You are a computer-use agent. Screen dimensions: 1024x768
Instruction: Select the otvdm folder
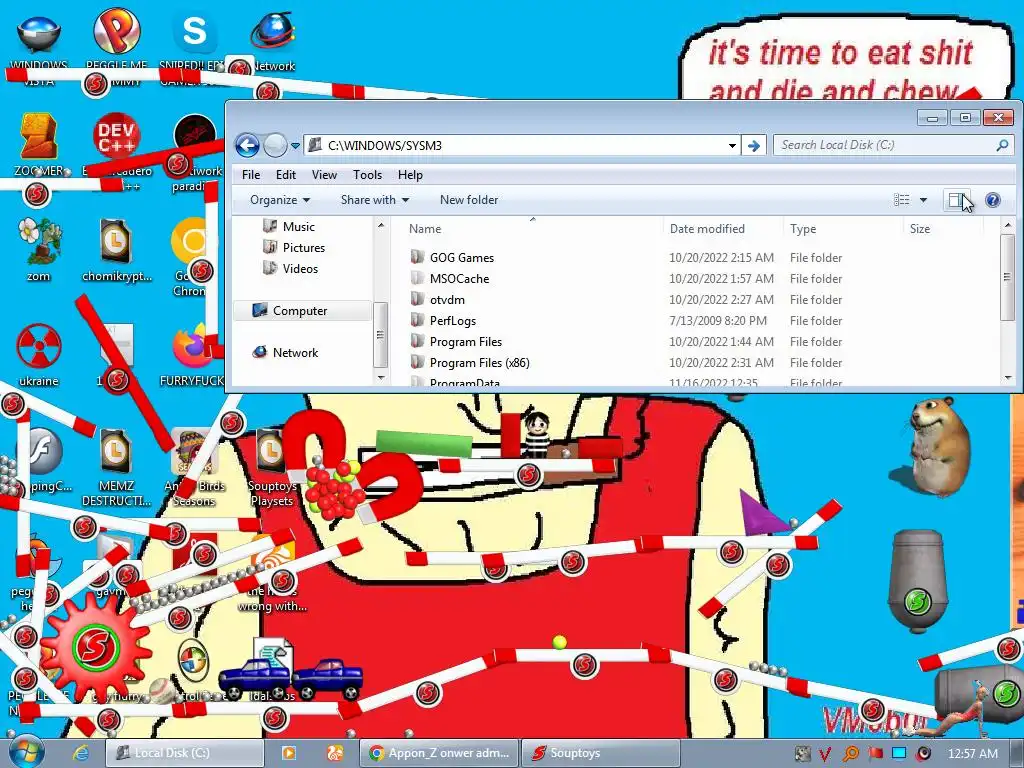(x=447, y=300)
